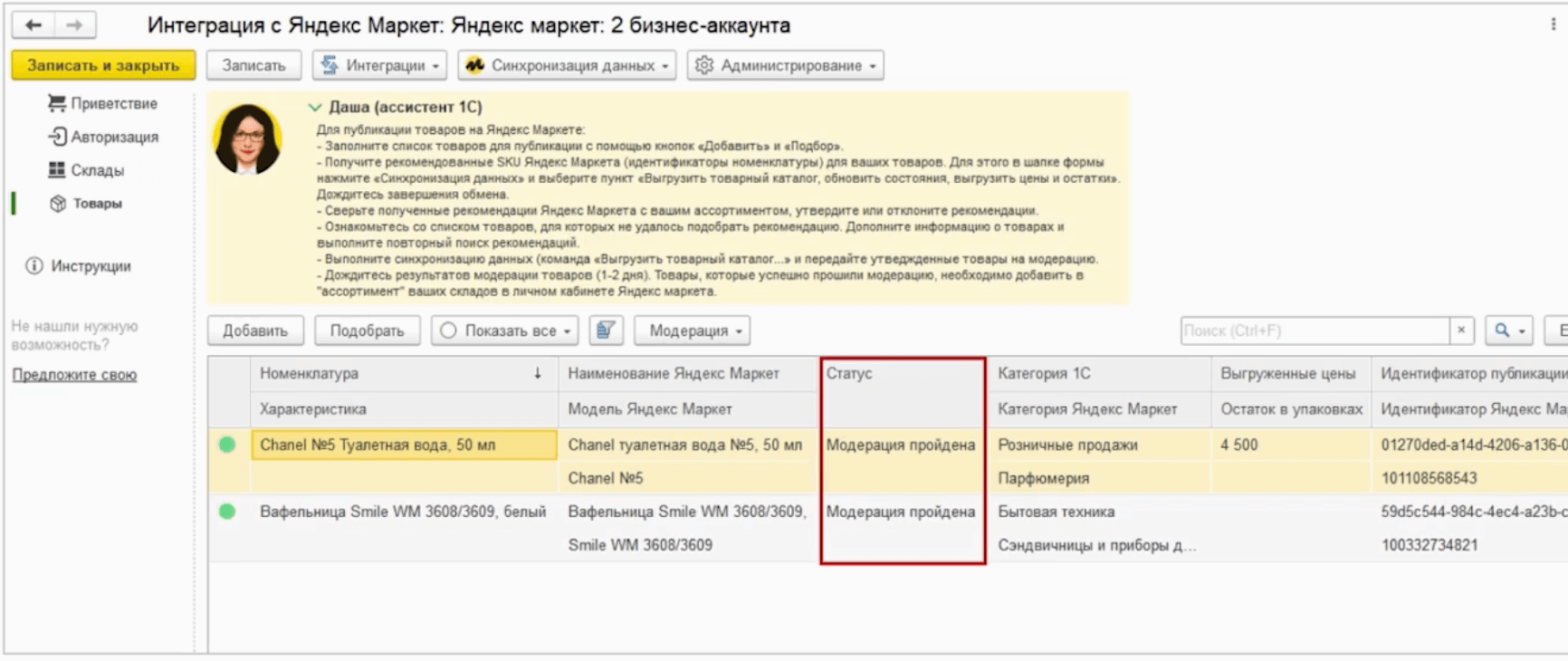The width and height of the screenshot is (1568, 661).
Task: Focus the Поиск (Ctrl+F) search field
Action: 1315,330
